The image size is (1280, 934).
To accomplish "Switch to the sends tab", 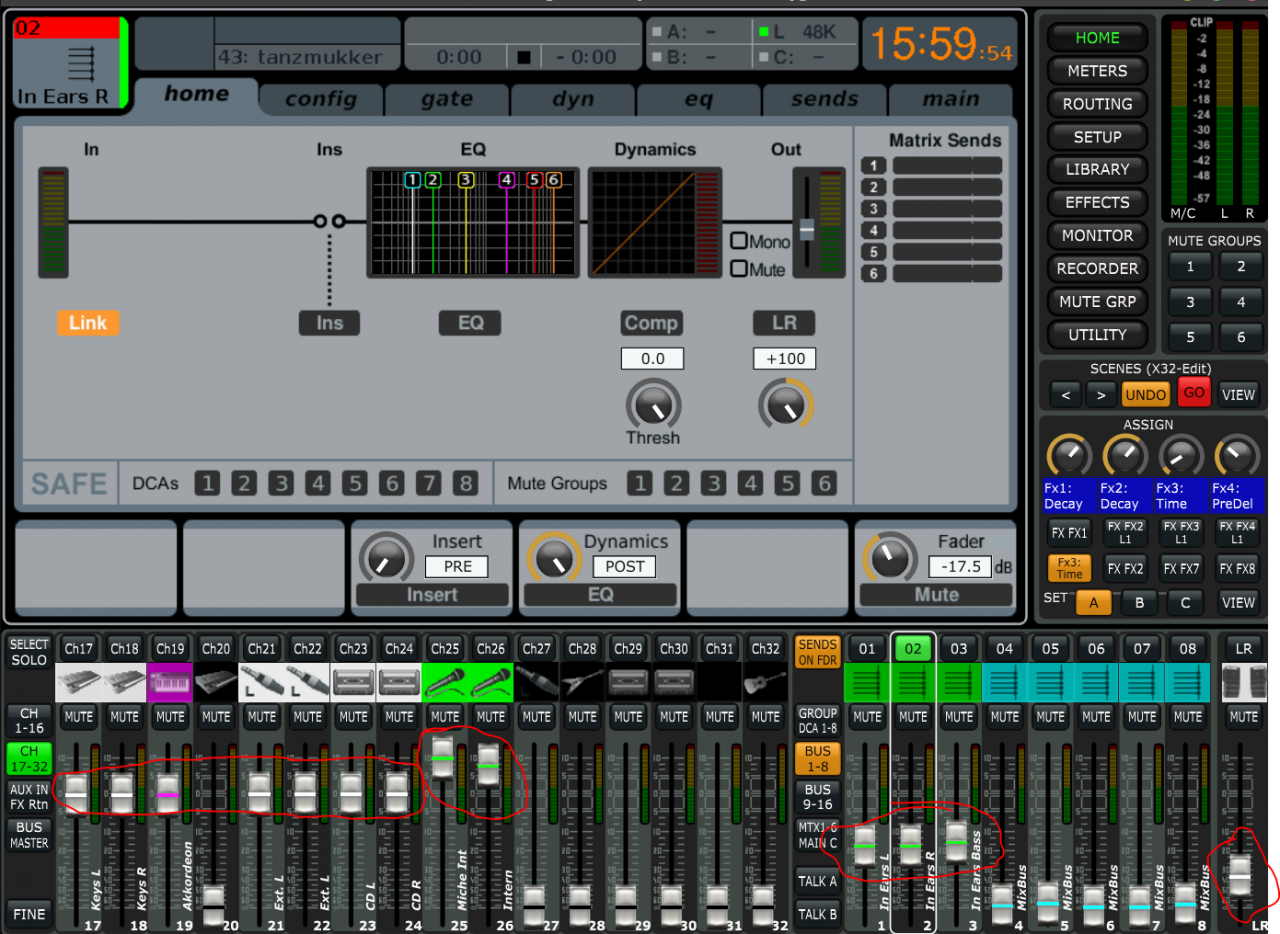I will [x=825, y=99].
